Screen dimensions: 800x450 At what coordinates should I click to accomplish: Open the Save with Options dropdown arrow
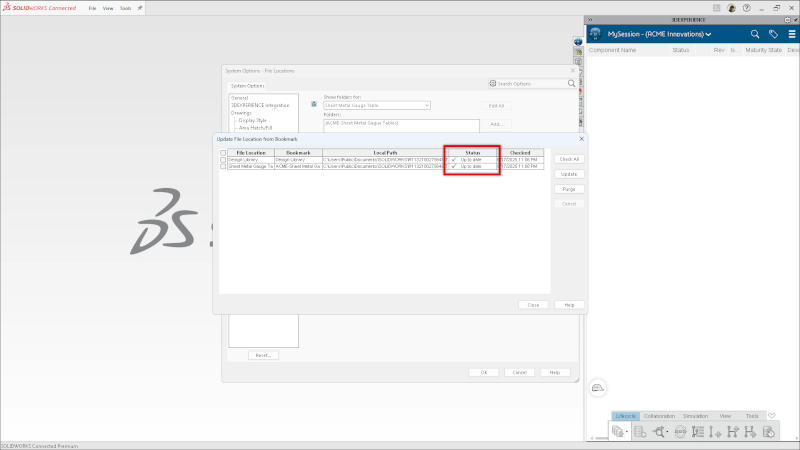point(627,432)
